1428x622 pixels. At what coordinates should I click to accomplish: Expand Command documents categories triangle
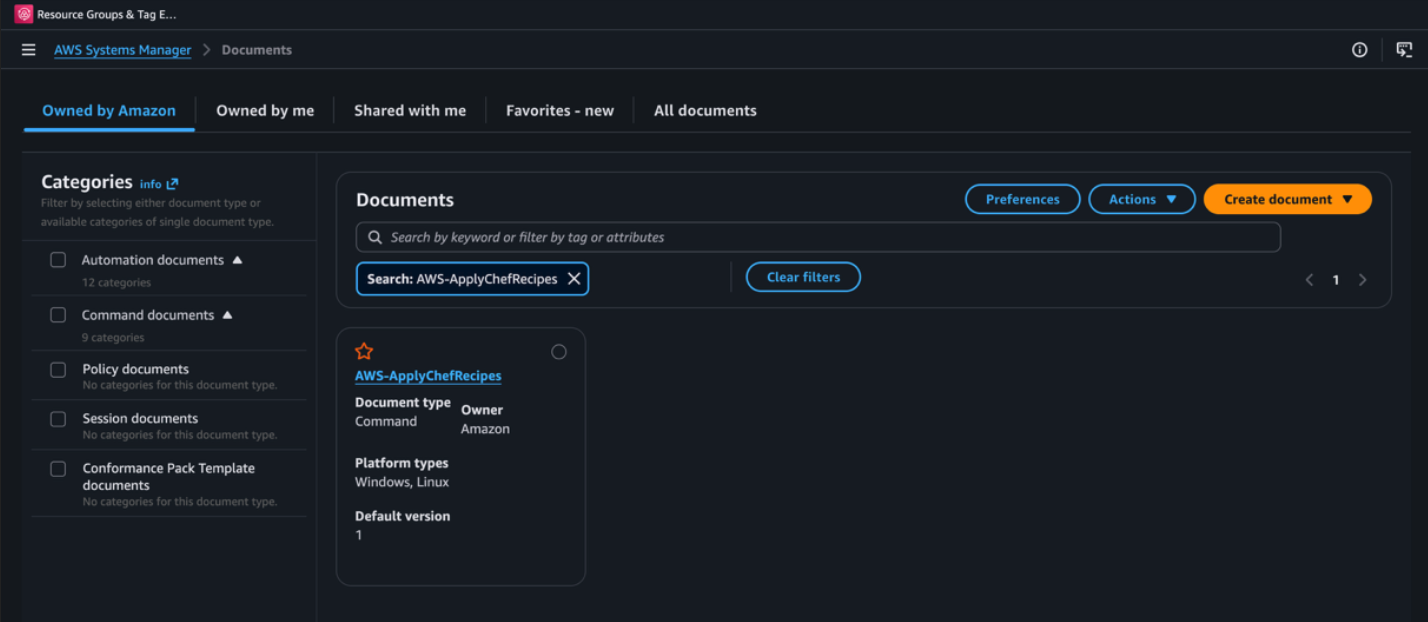pyautogui.click(x=227, y=315)
